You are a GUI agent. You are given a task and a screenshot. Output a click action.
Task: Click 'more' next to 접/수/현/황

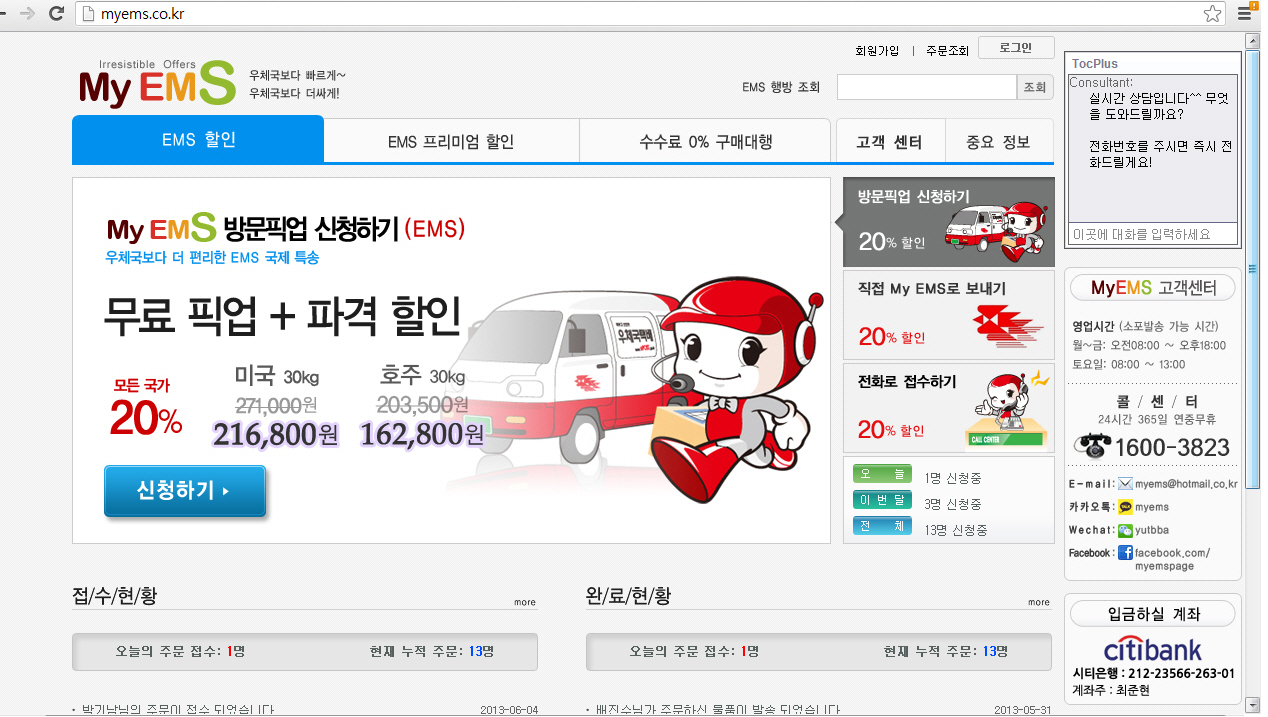(x=525, y=602)
